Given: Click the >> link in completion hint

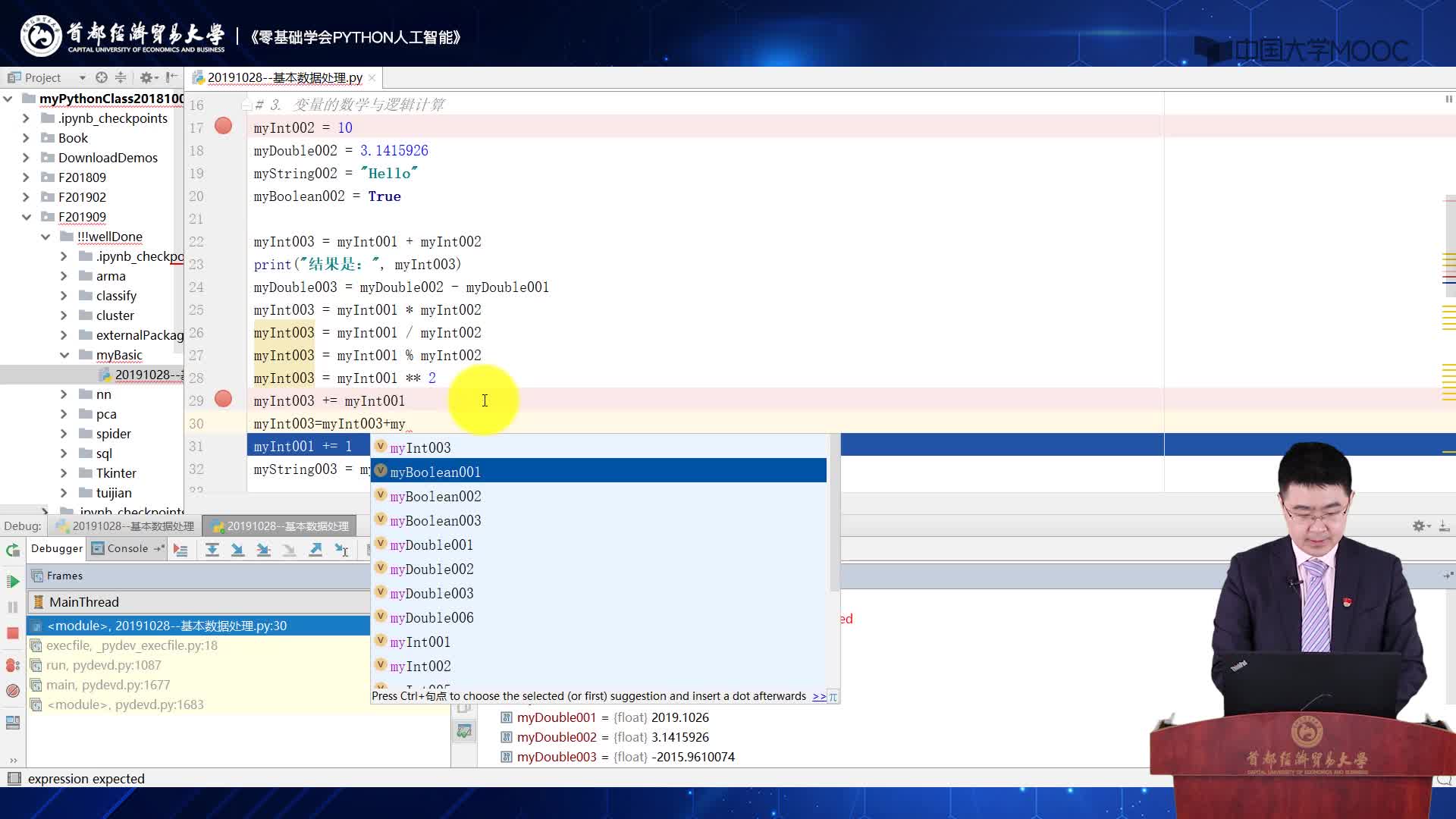Looking at the screenshot, I should 819,696.
